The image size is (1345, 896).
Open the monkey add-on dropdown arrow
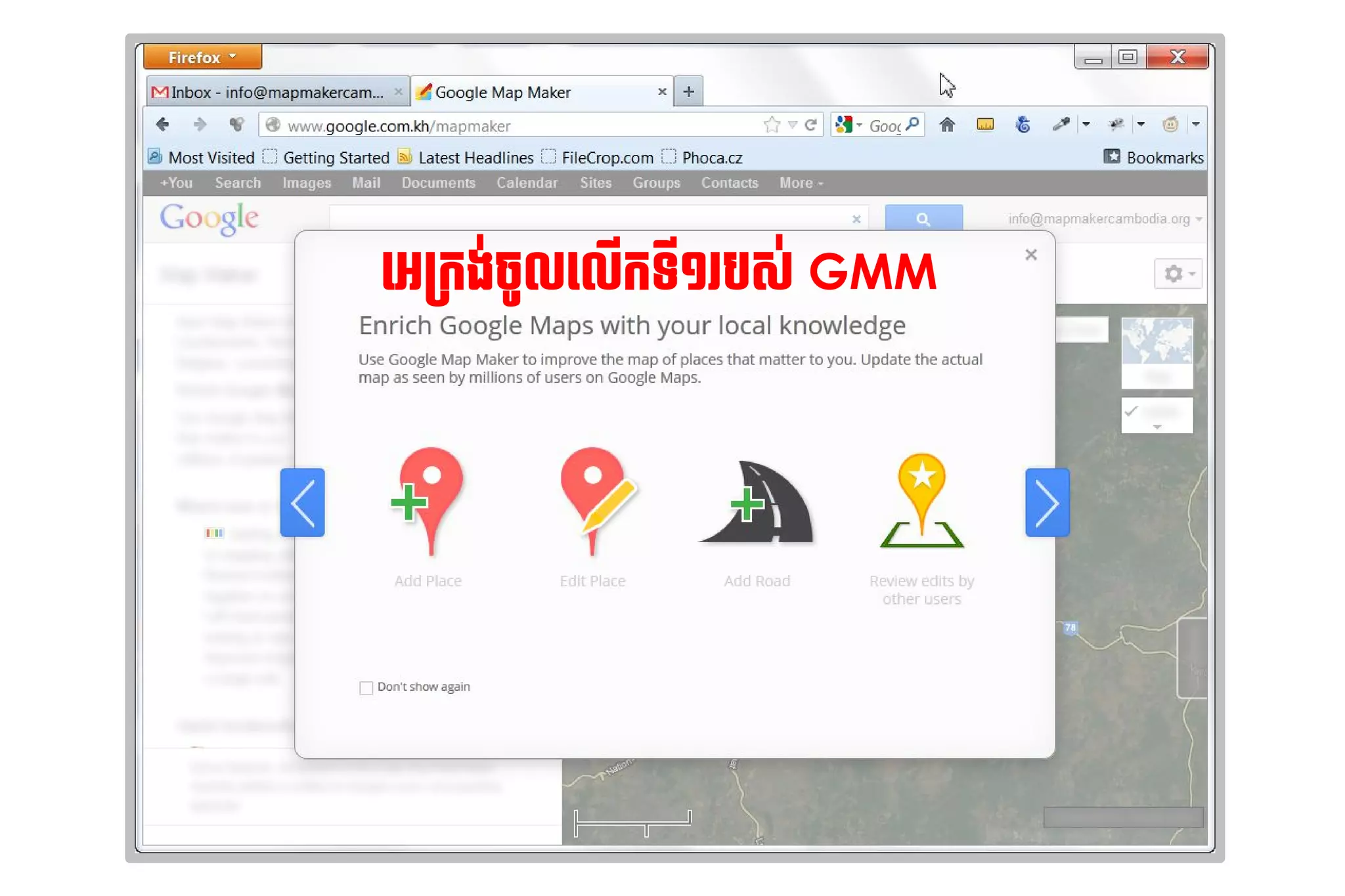[x=1196, y=124]
